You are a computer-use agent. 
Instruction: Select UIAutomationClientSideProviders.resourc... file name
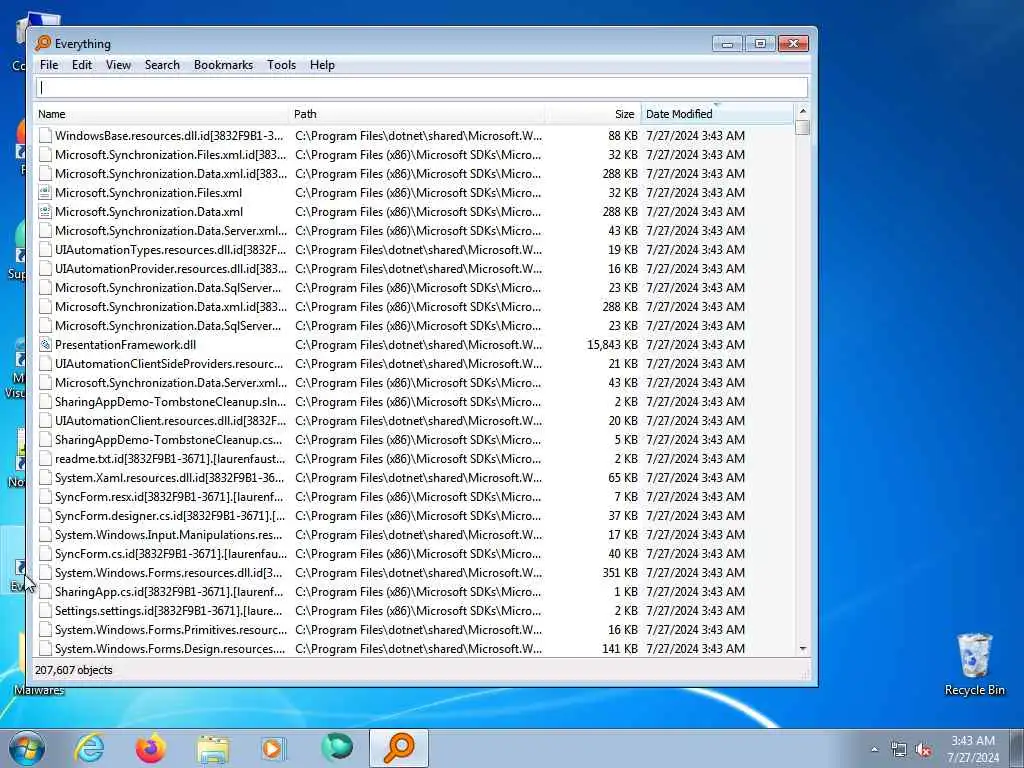(x=169, y=363)
